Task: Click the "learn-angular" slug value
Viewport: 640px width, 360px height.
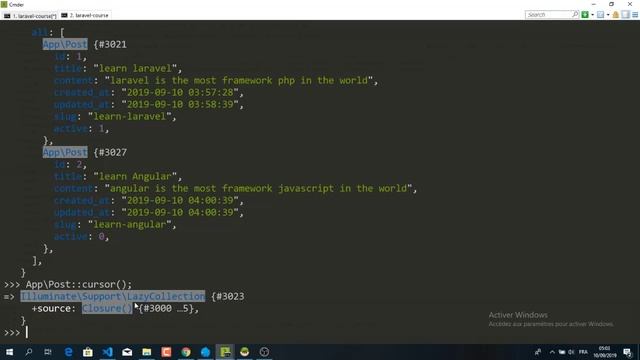Action: pos(129,225)
